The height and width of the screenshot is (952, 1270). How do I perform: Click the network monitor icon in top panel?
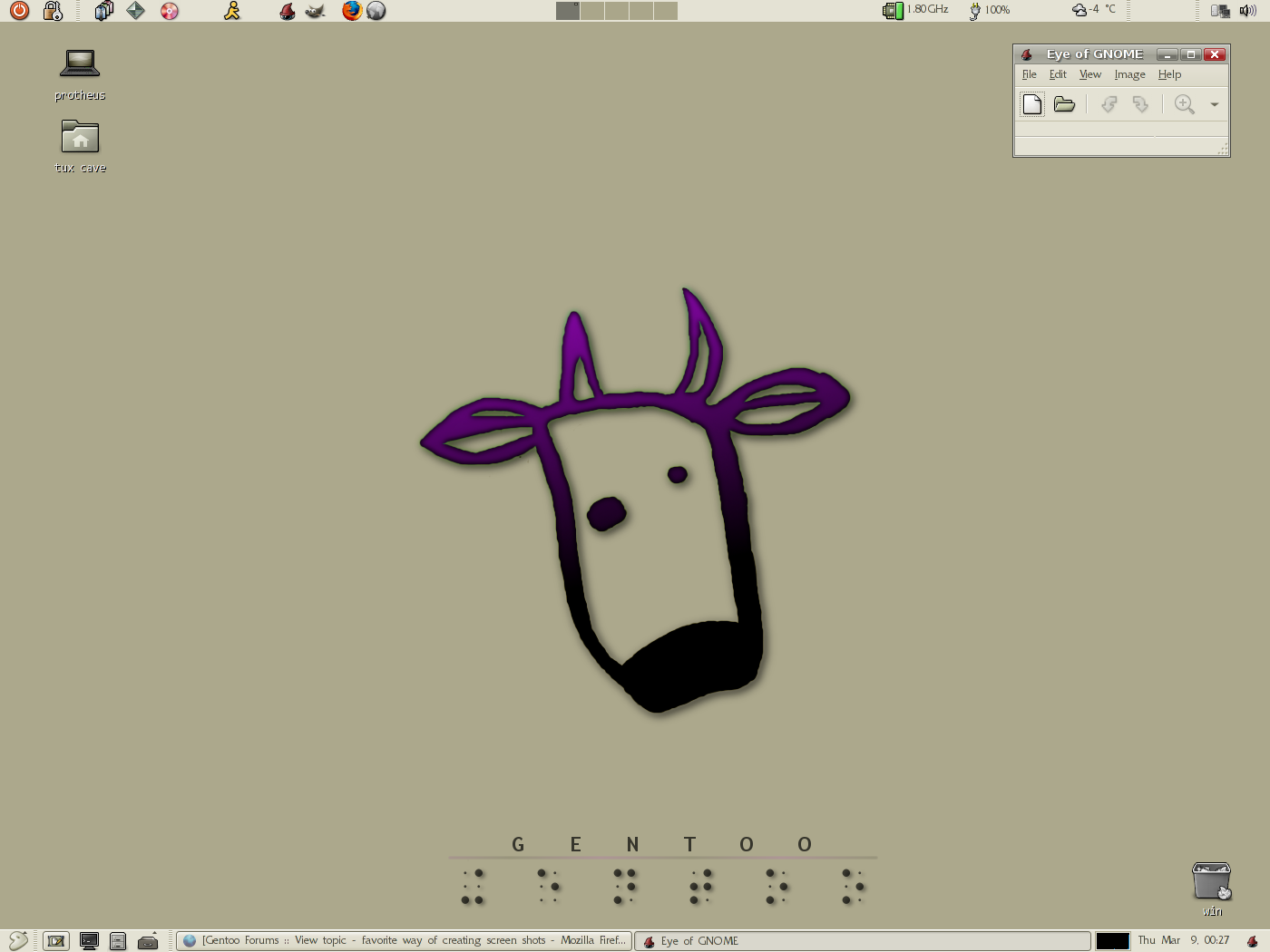[1220, 11]
